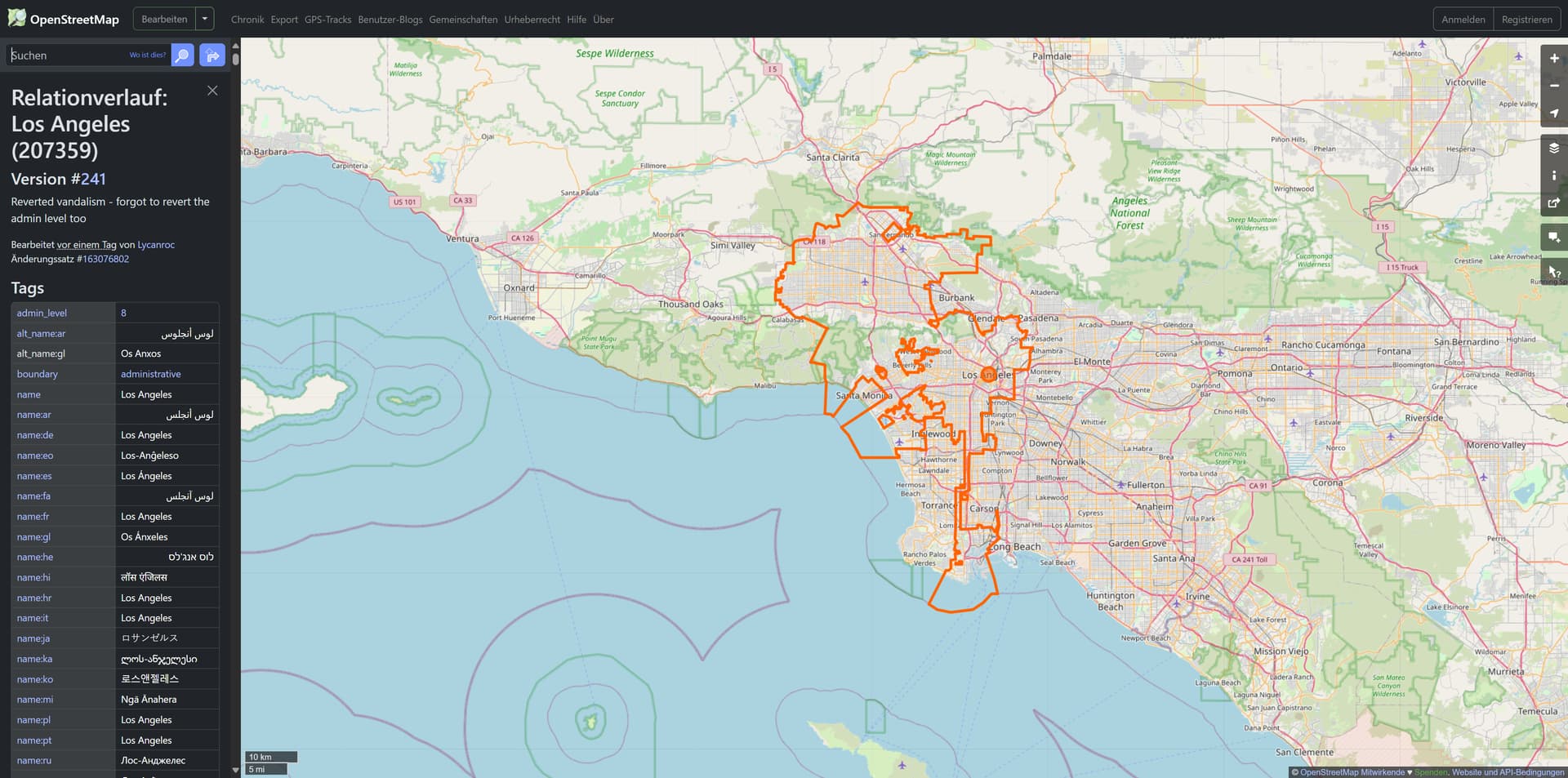Open the Hilfe page

577,20
